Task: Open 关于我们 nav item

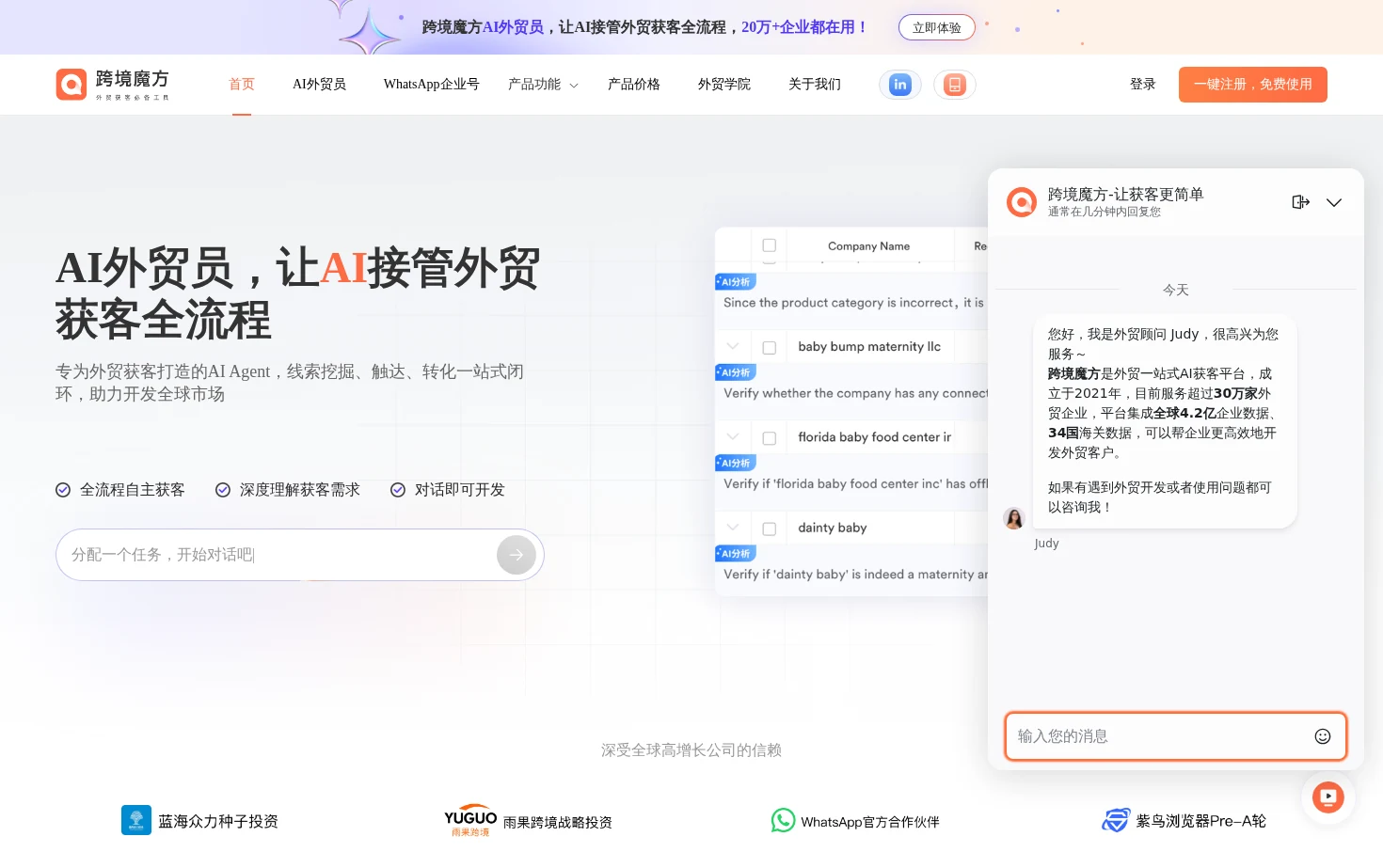Action: click(x=815, y=85)
